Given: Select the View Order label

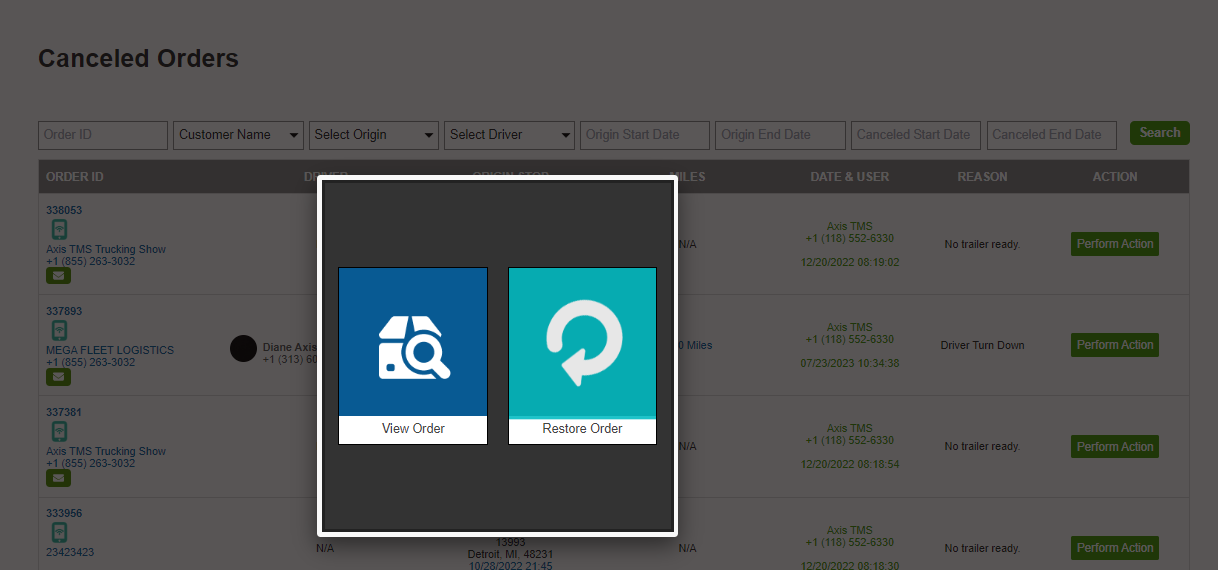Looking at the screenshot, I should point(413,429).
